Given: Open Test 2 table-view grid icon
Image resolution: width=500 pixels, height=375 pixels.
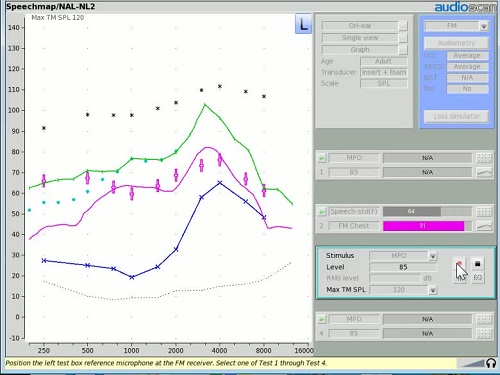Looking at the screenshot, I should point(484,212).
